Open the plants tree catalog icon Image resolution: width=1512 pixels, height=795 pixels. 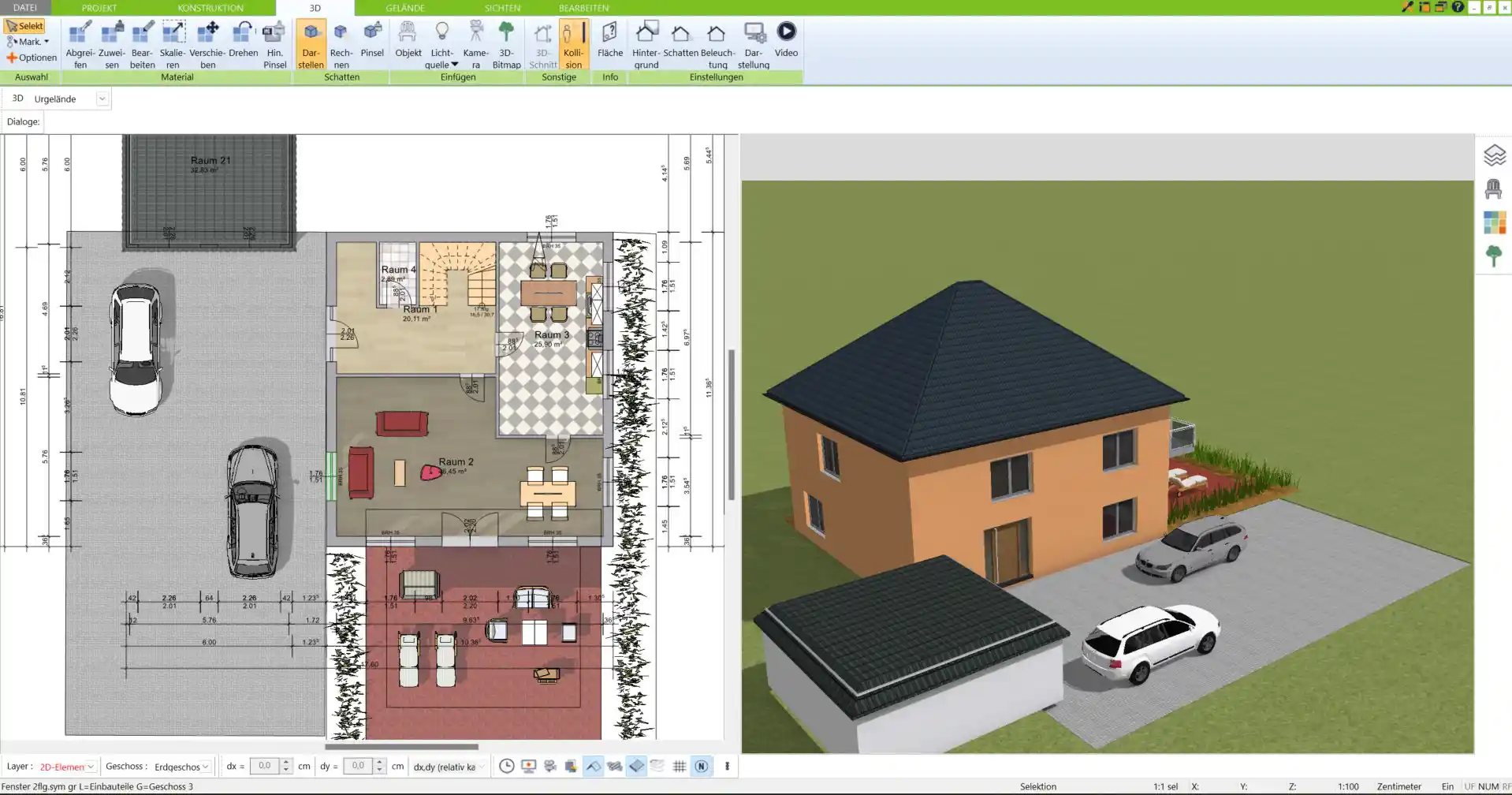click(1493, 256)
